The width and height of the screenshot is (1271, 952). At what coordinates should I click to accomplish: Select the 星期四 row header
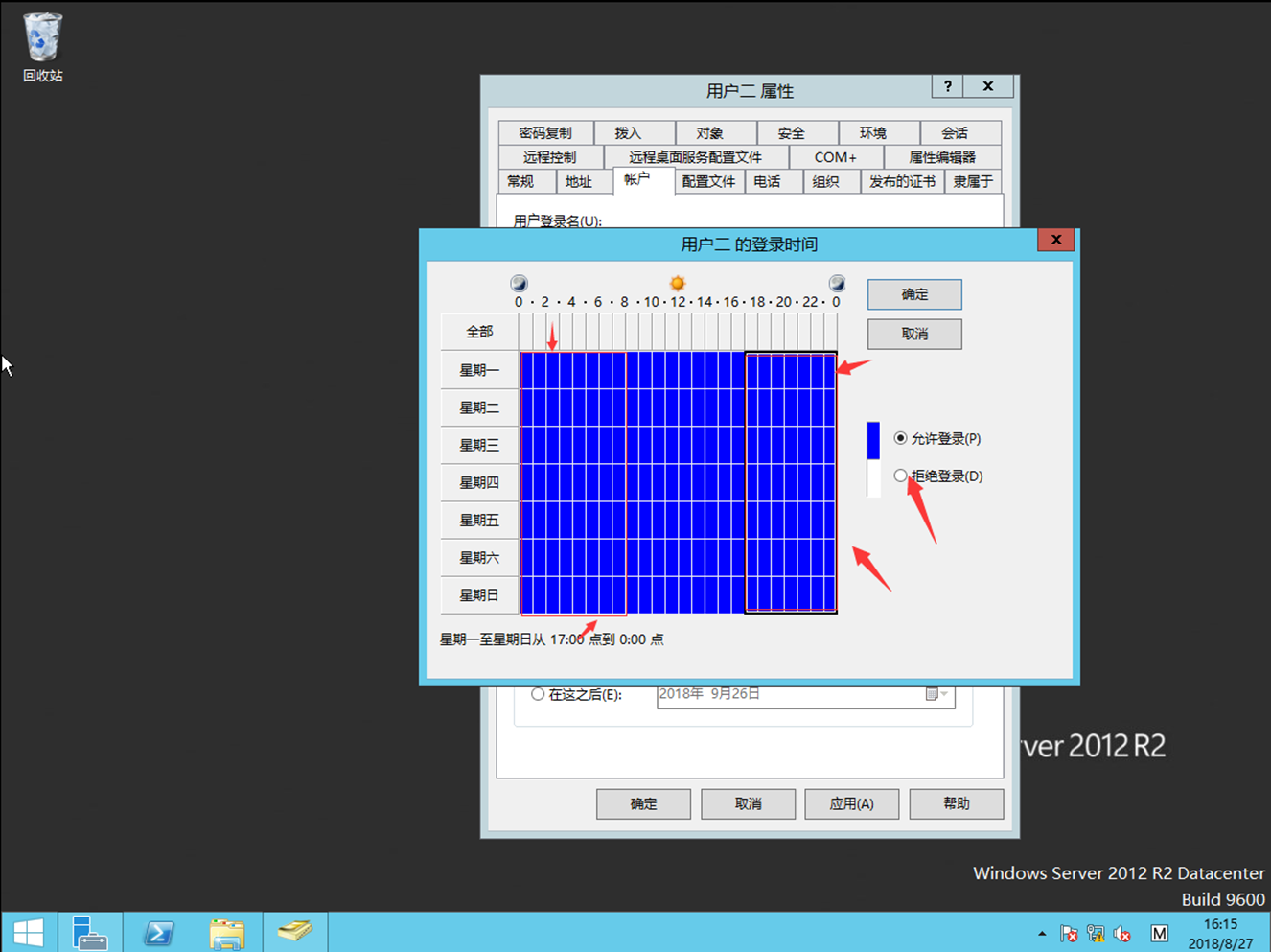479,482
